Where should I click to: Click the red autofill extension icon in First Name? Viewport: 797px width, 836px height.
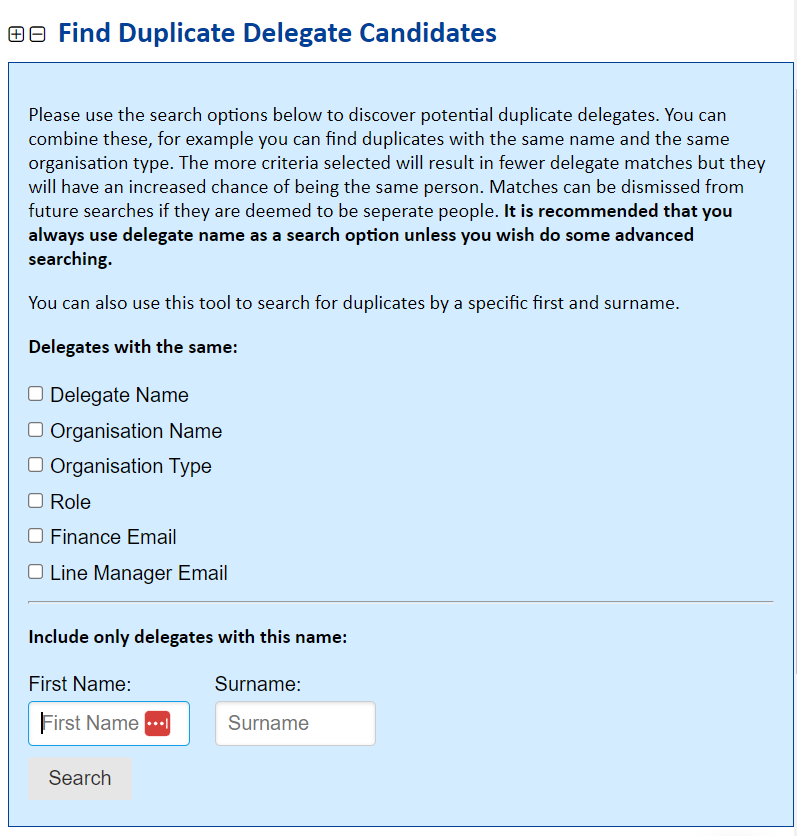[x=160, y=722]
